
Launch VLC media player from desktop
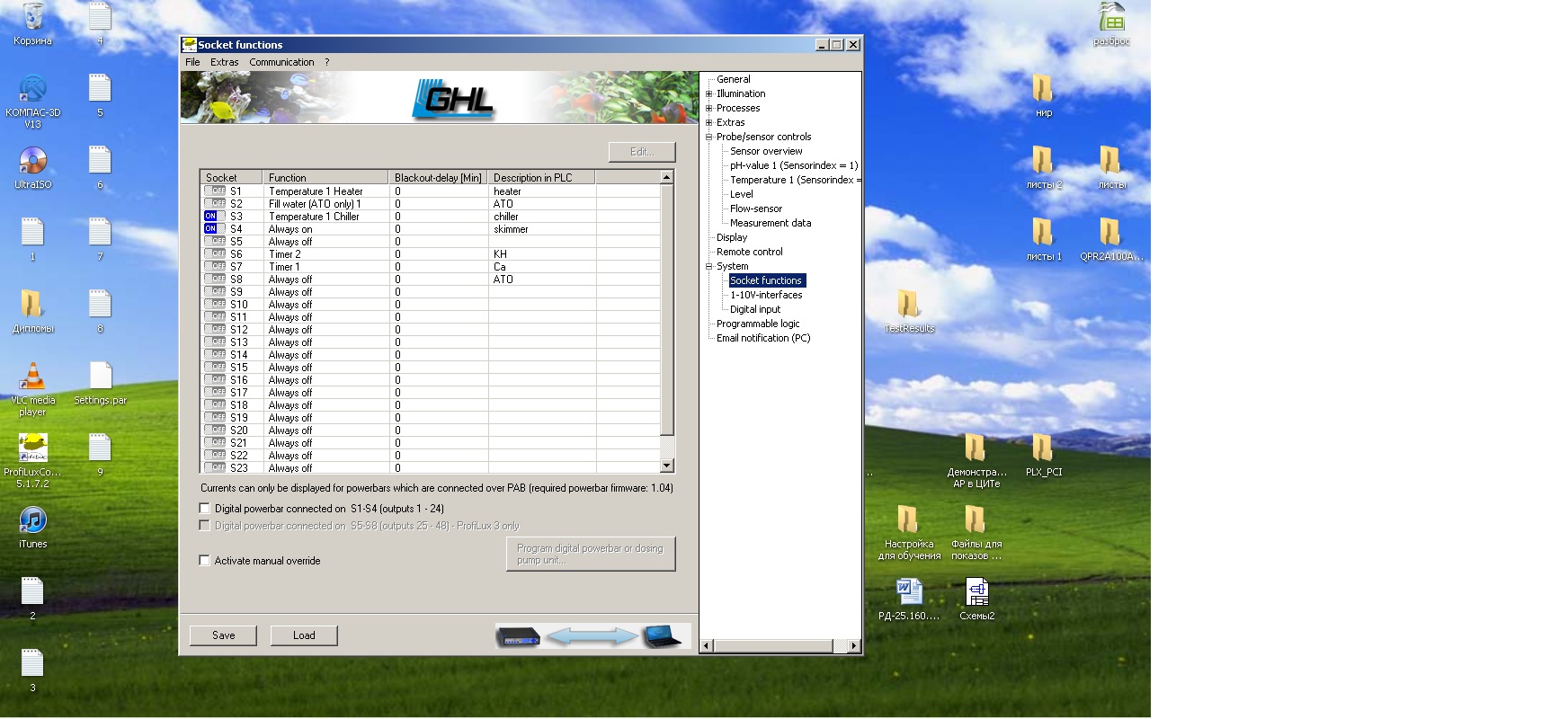(x=33, y=378)
